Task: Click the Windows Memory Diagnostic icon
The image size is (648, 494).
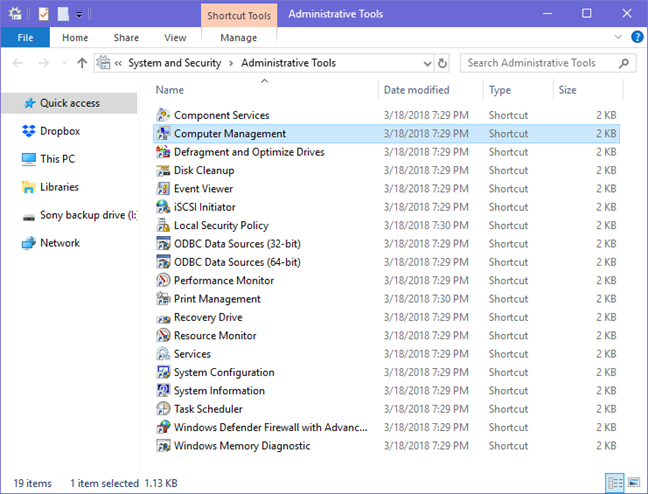Action: point(163,445)
